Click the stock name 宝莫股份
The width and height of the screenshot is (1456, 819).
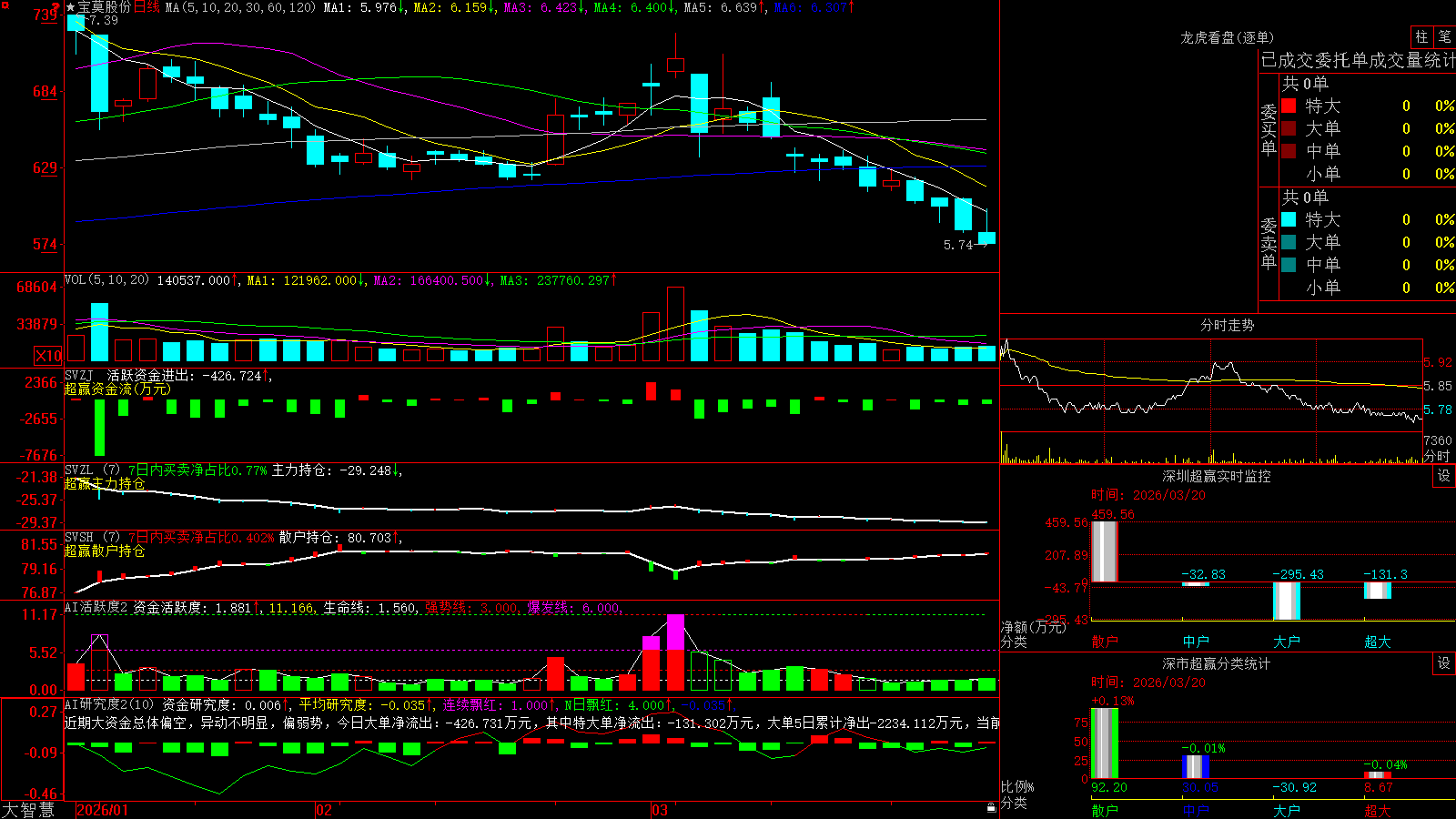pyautogui.click(x=105, y=7)
